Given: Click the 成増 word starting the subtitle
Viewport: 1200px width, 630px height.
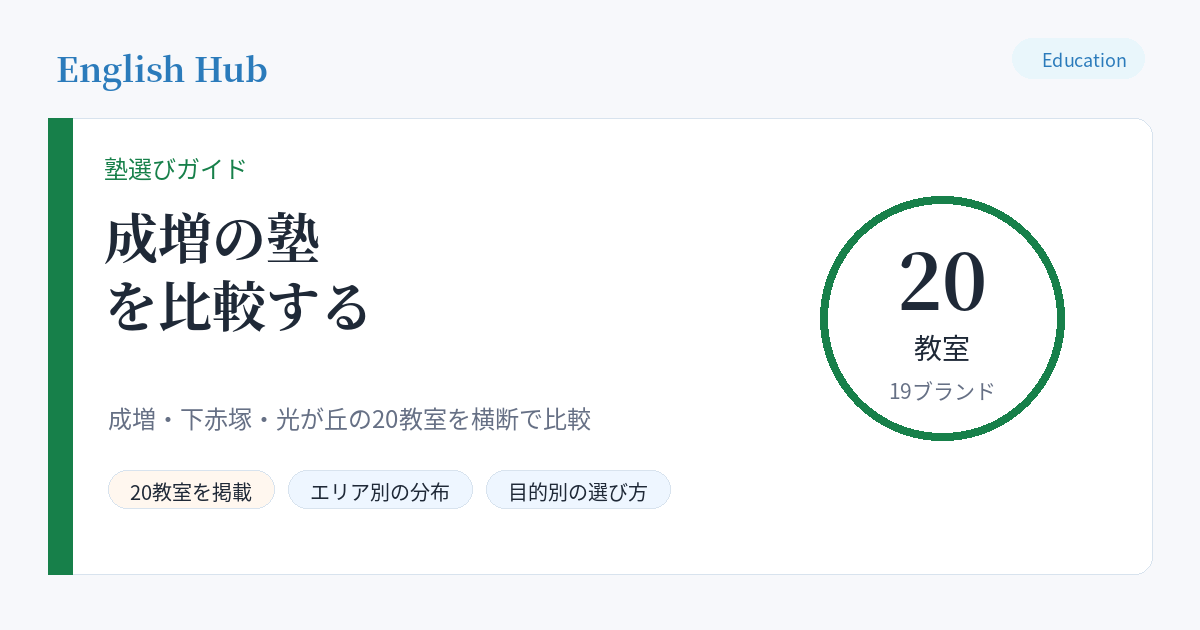Looking at the screenshot, I should pyautogui.click(x=132, y=419).
